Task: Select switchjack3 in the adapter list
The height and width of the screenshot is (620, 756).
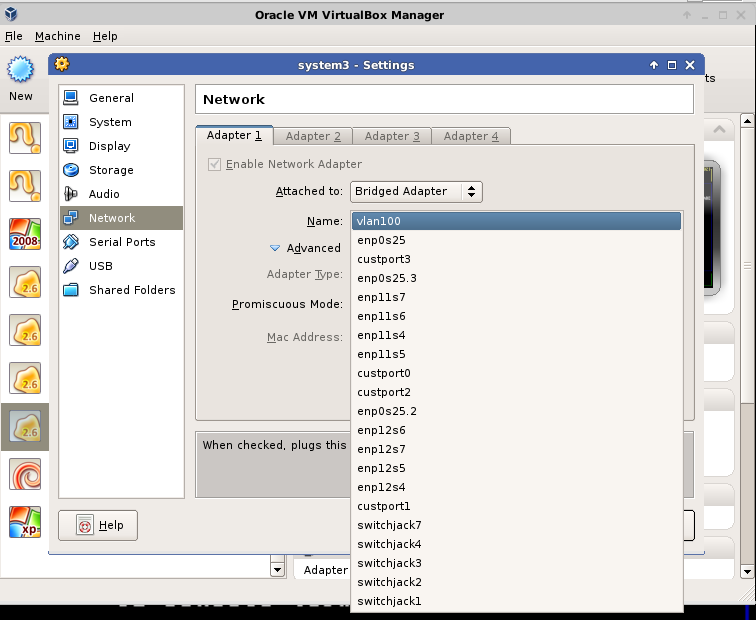Action: click(516, 563)
